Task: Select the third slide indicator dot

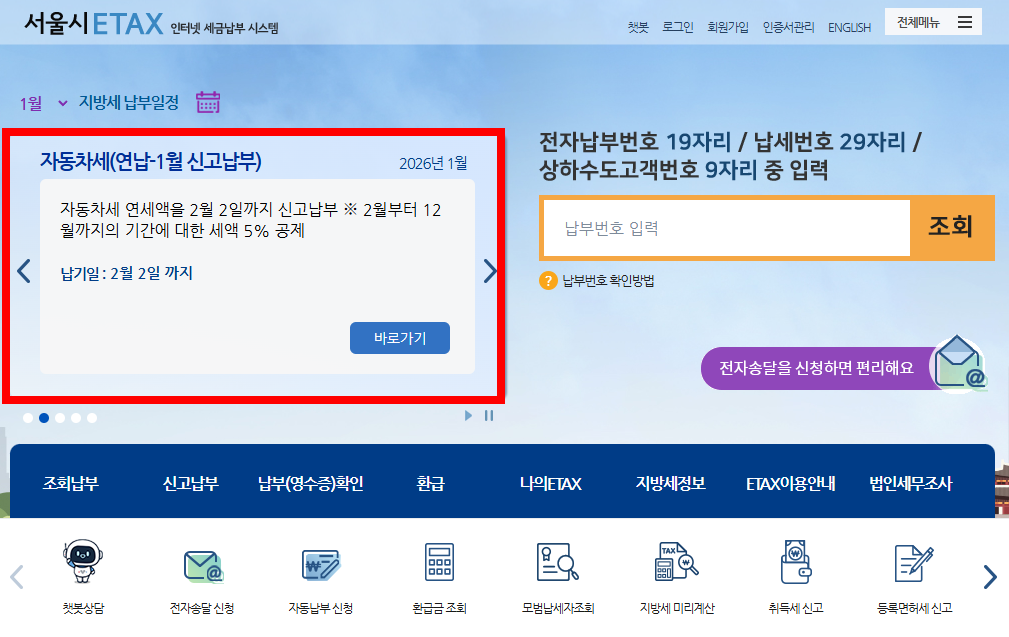Action: pyautogui.click(x=60, y=418)
